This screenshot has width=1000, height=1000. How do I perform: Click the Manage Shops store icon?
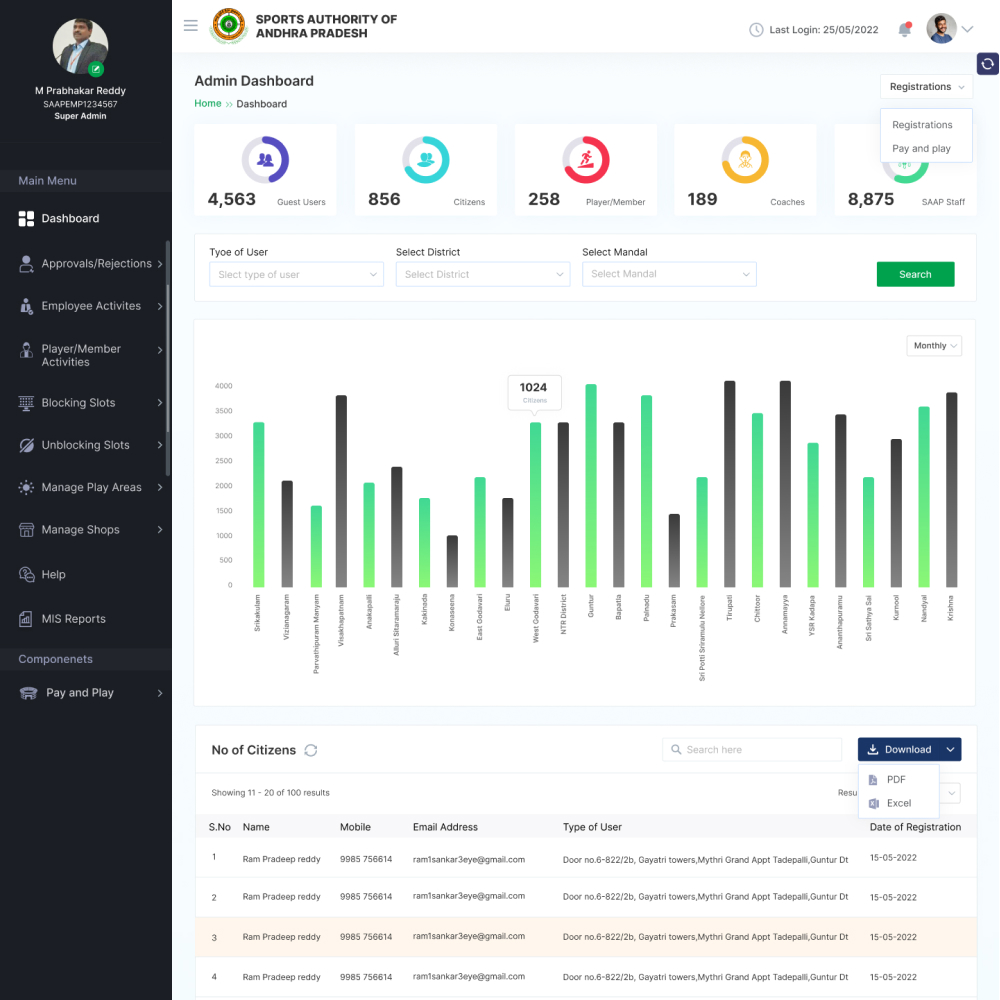(26, 530)
